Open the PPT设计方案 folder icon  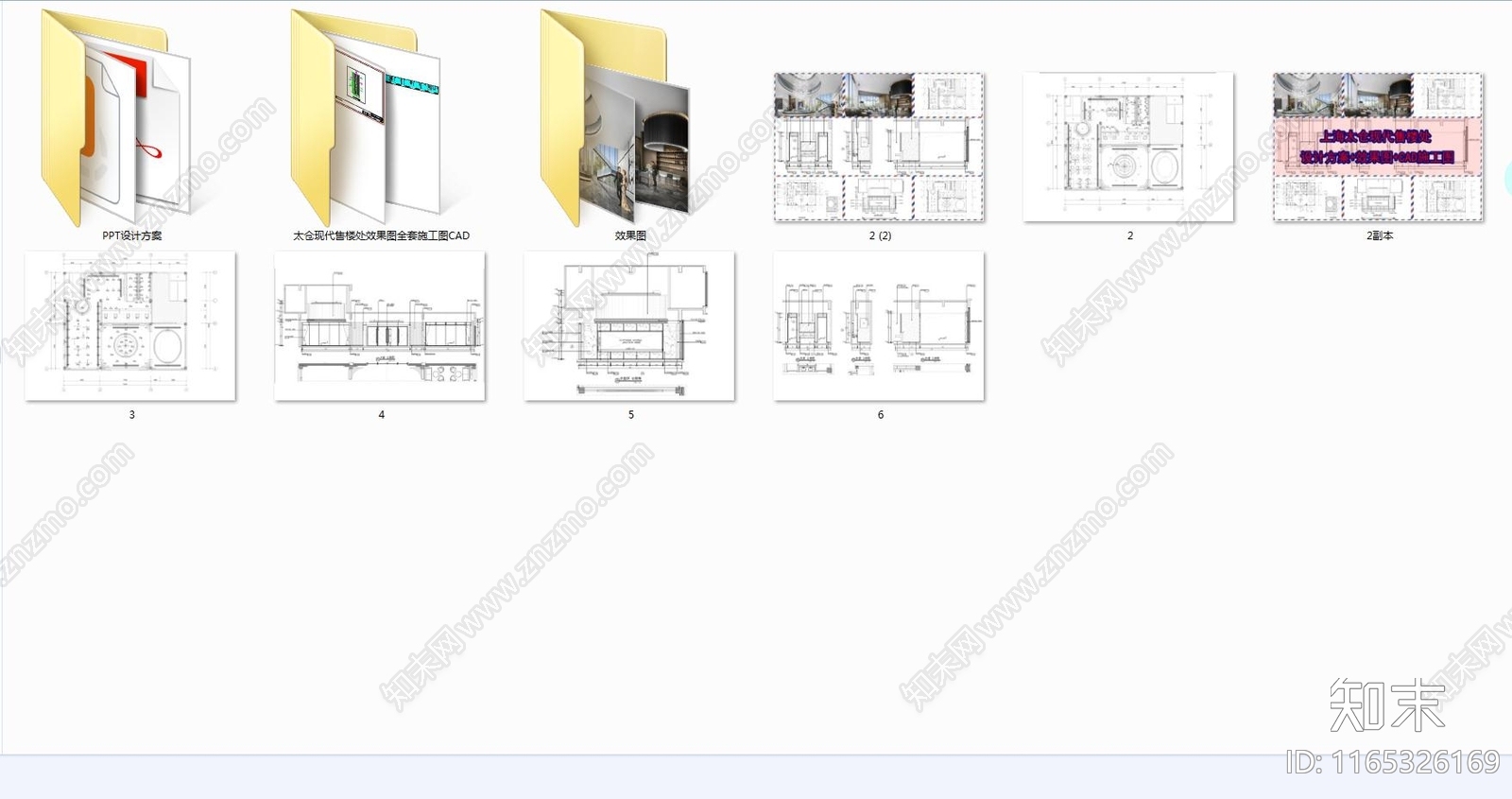pyautogui.click(x=117, y=118)
